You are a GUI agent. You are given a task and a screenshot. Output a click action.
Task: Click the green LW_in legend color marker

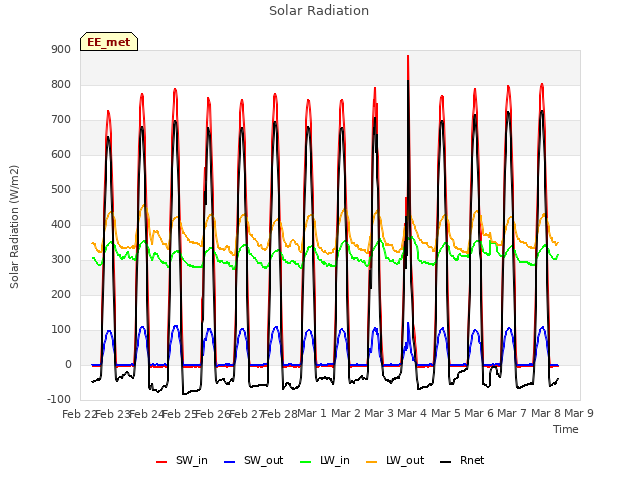306,462
